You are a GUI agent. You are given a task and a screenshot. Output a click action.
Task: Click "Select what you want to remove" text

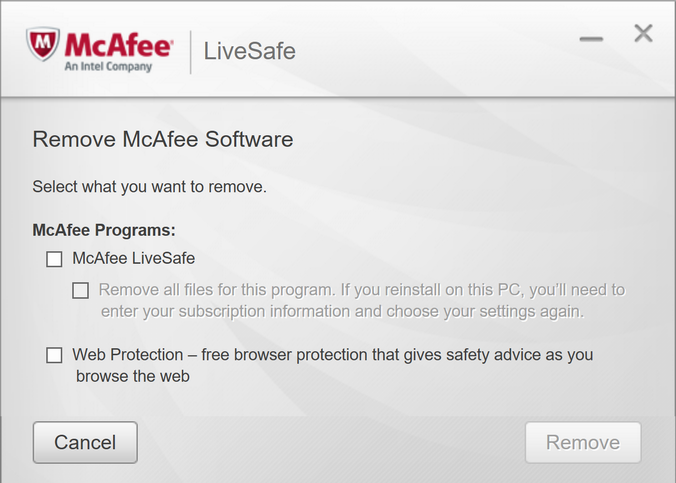tap(149, 186)
